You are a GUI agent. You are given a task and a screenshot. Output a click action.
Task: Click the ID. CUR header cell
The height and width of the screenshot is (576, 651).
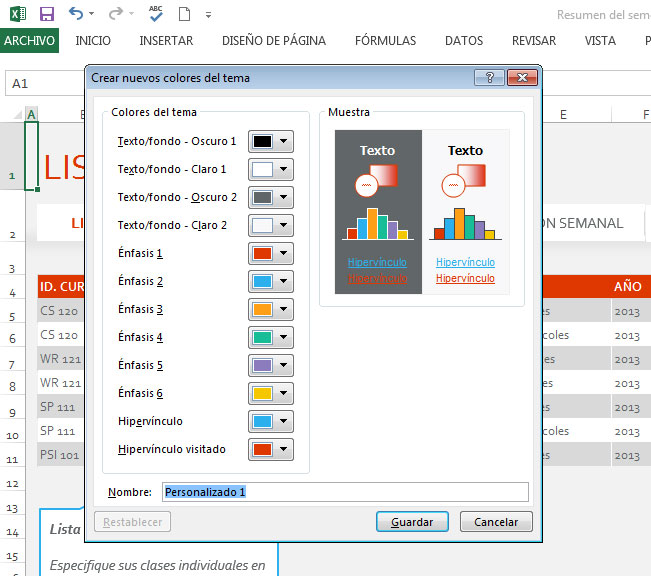(62, 286)
